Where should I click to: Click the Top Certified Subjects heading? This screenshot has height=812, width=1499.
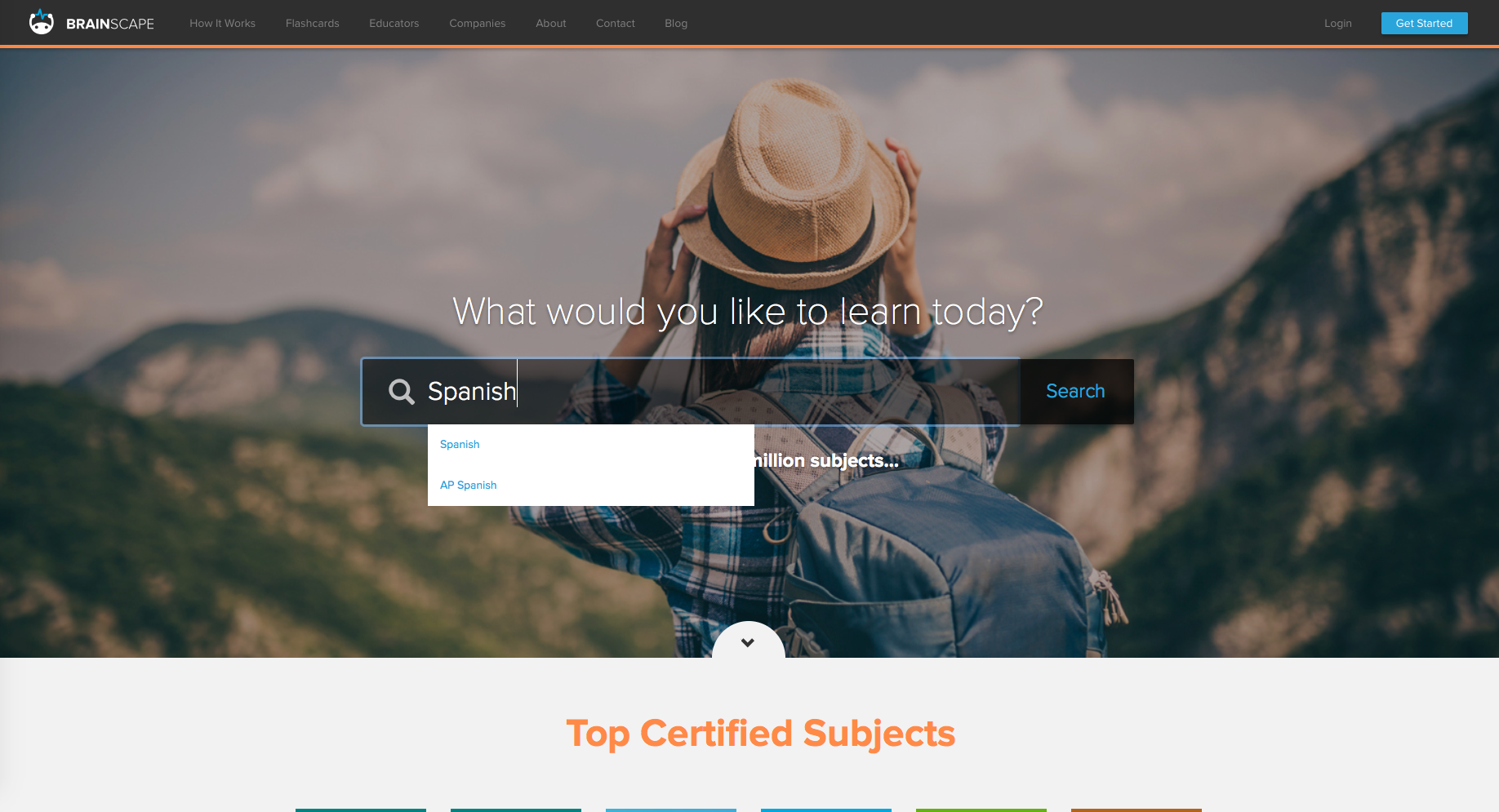coord(760,734)
